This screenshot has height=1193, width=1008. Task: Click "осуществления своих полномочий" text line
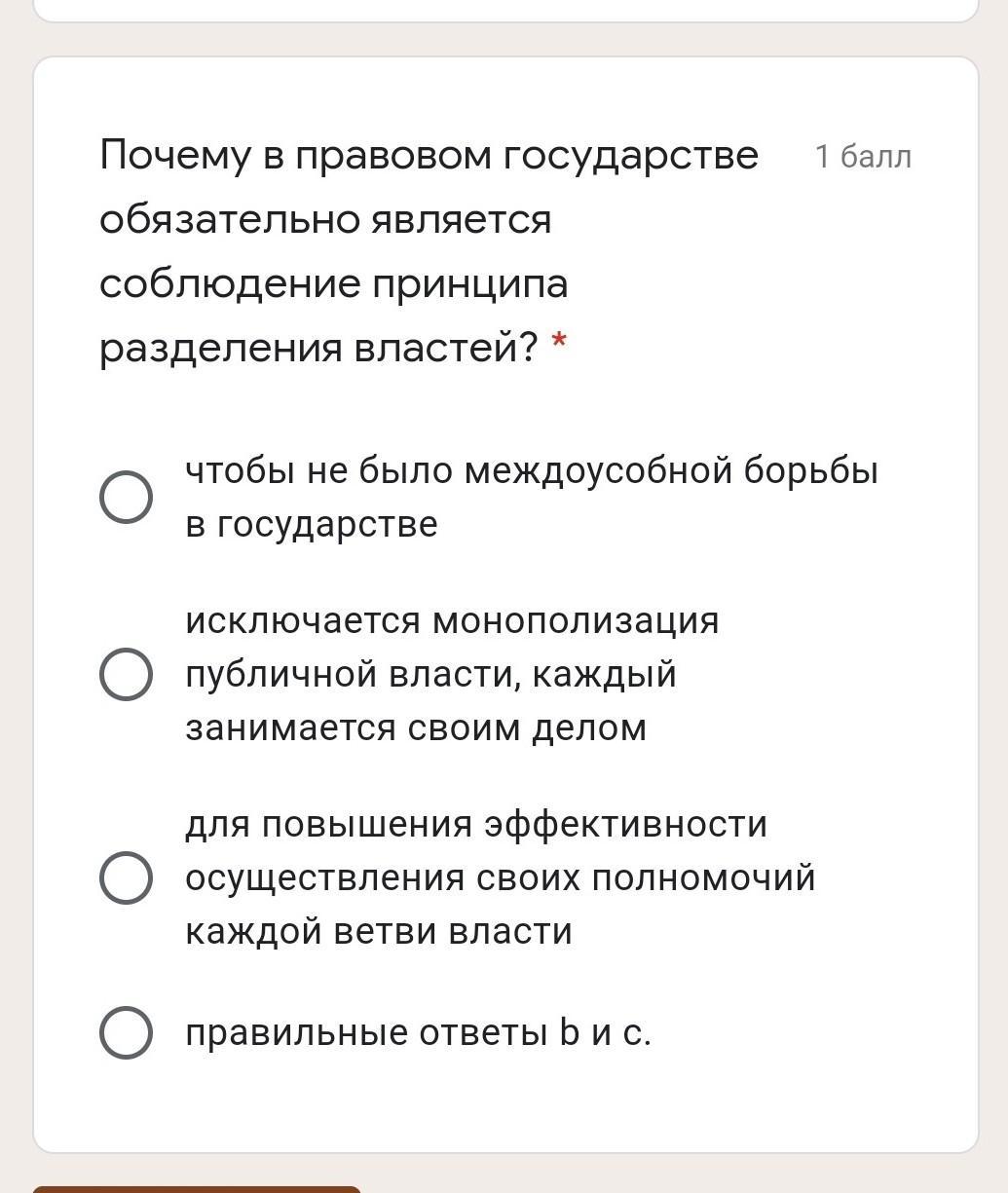coord(501,878)
